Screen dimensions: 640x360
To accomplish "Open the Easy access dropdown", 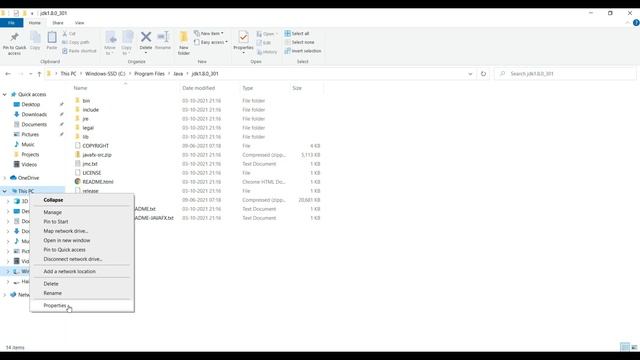I will pos(211,42).
